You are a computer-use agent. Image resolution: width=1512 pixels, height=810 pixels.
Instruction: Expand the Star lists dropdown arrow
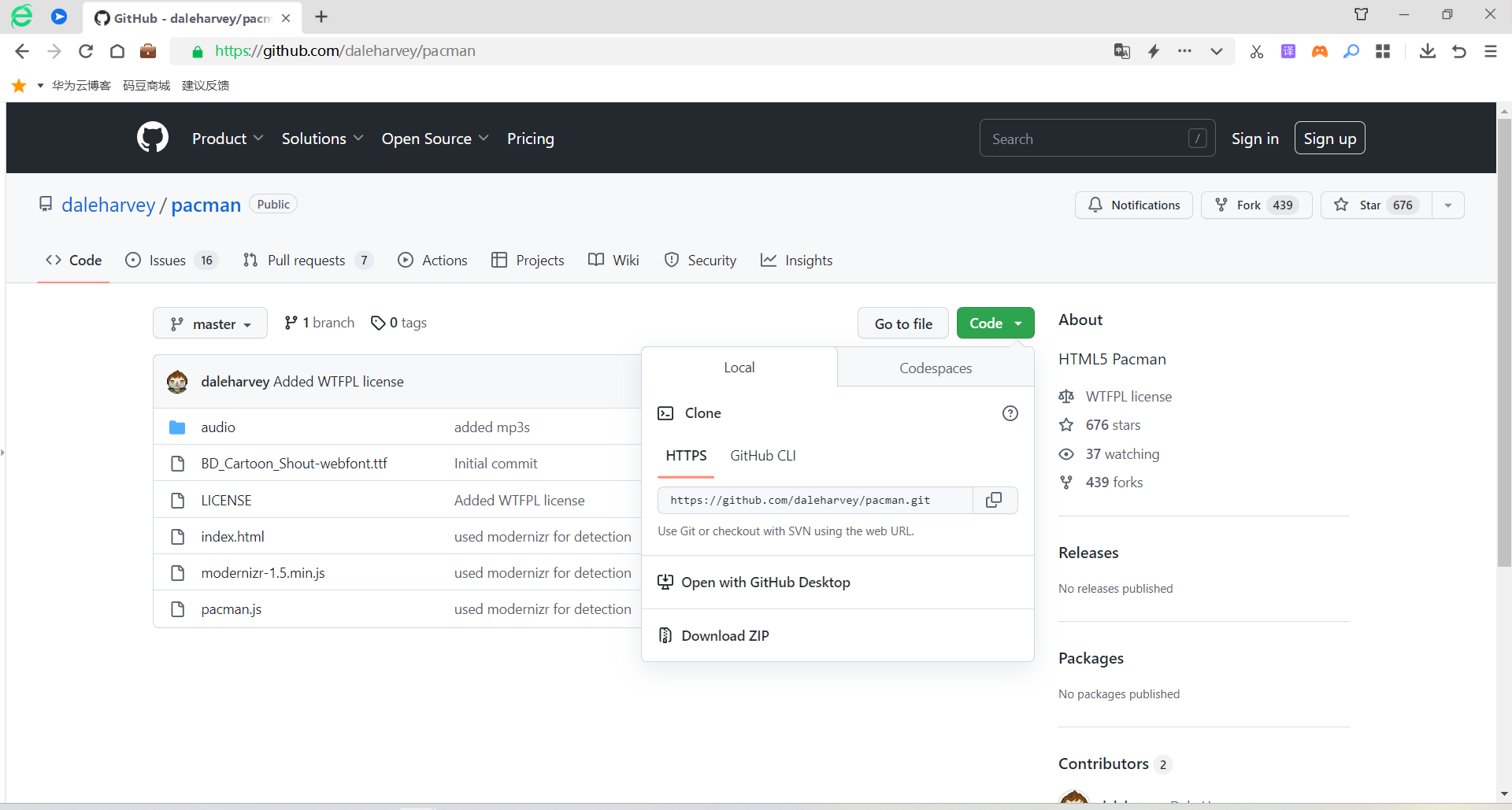click(1447, 205)
